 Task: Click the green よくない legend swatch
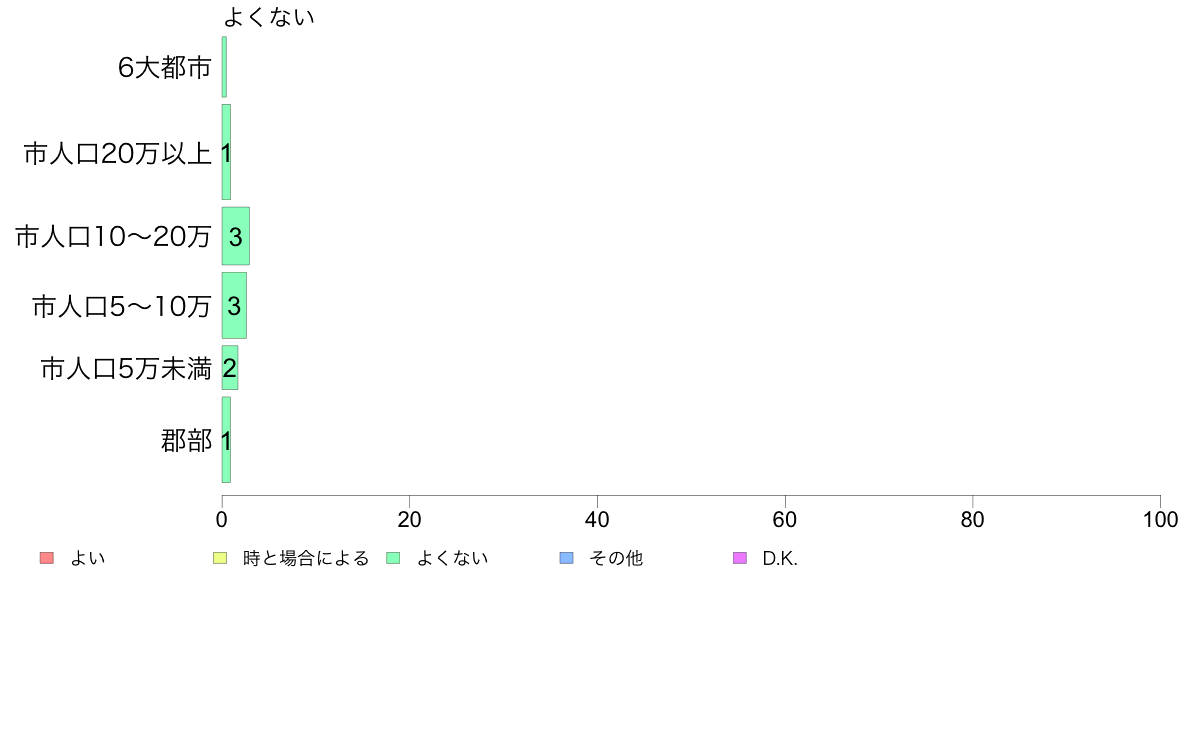[393, 558]
